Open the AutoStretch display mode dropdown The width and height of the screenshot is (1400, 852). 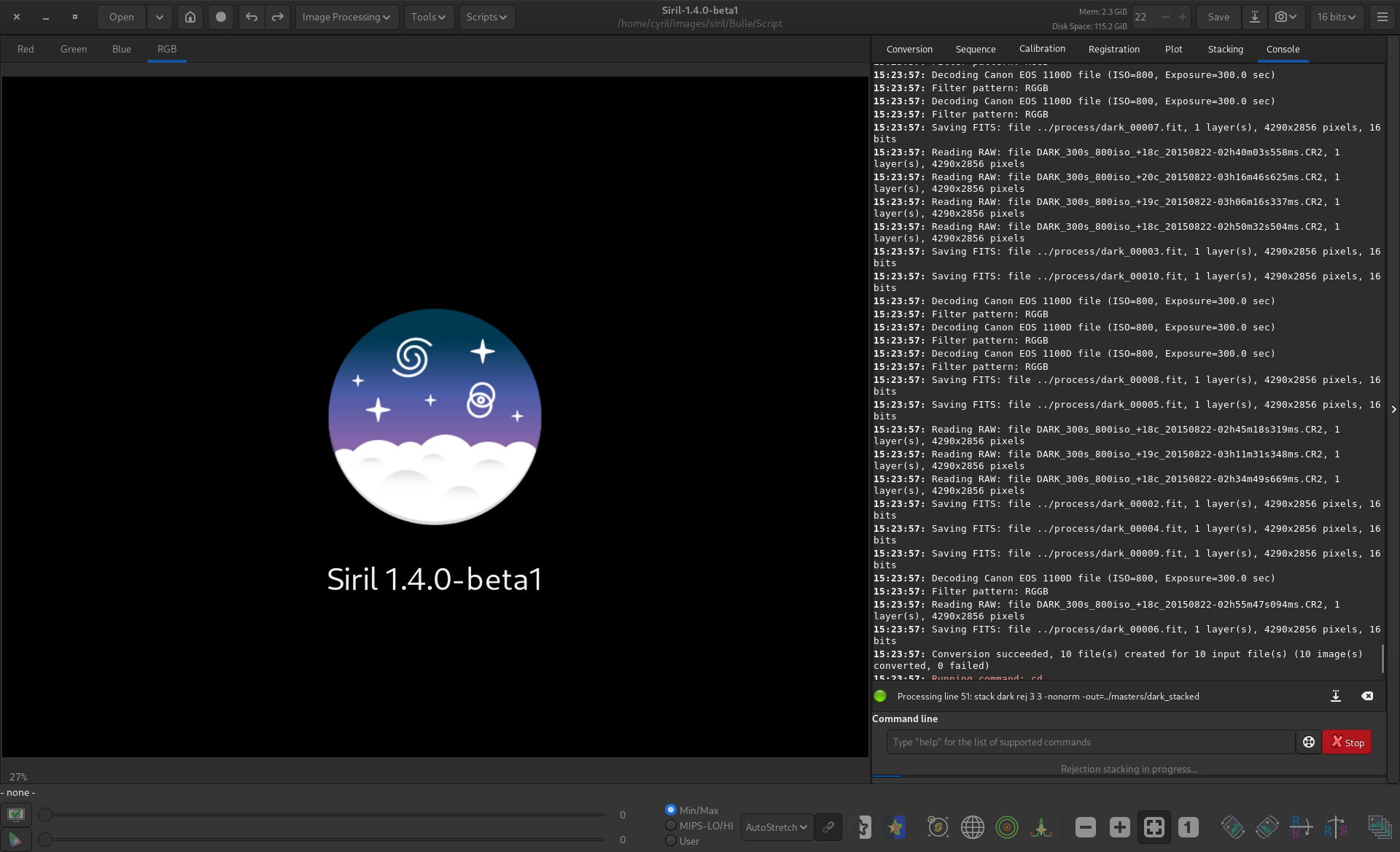[x=777, y=826]
